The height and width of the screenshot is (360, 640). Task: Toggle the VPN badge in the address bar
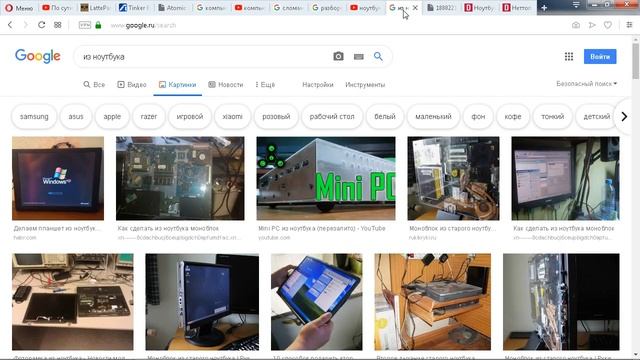[84, 25]
